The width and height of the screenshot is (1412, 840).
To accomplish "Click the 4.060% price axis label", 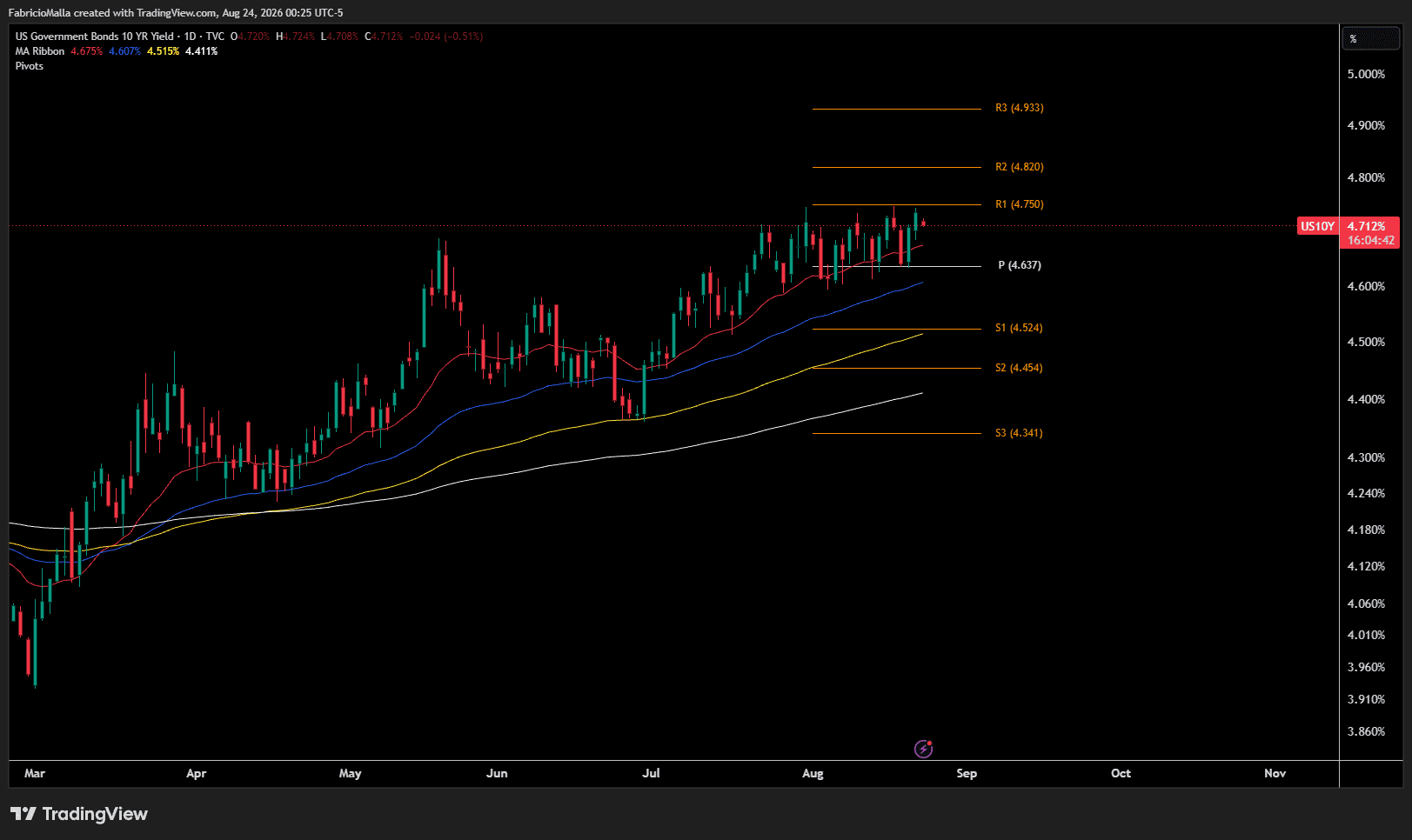I will coord(1367,603).
